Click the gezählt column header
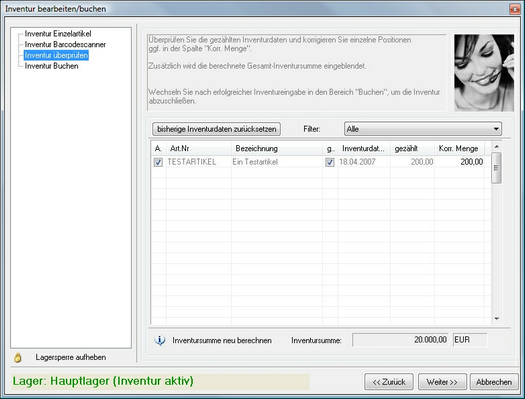 tap(412, 148)
